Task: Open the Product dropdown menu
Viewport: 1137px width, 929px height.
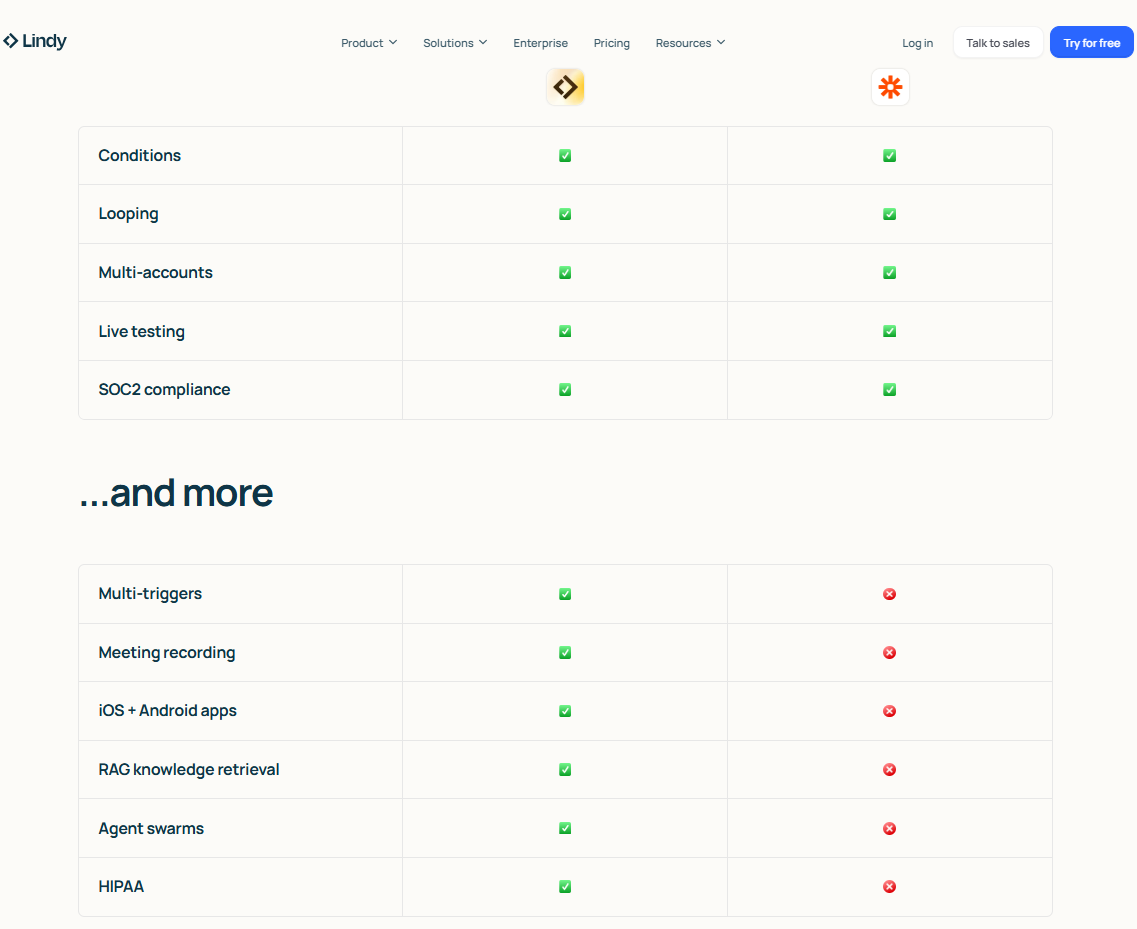Action: (x=369, y=43)
